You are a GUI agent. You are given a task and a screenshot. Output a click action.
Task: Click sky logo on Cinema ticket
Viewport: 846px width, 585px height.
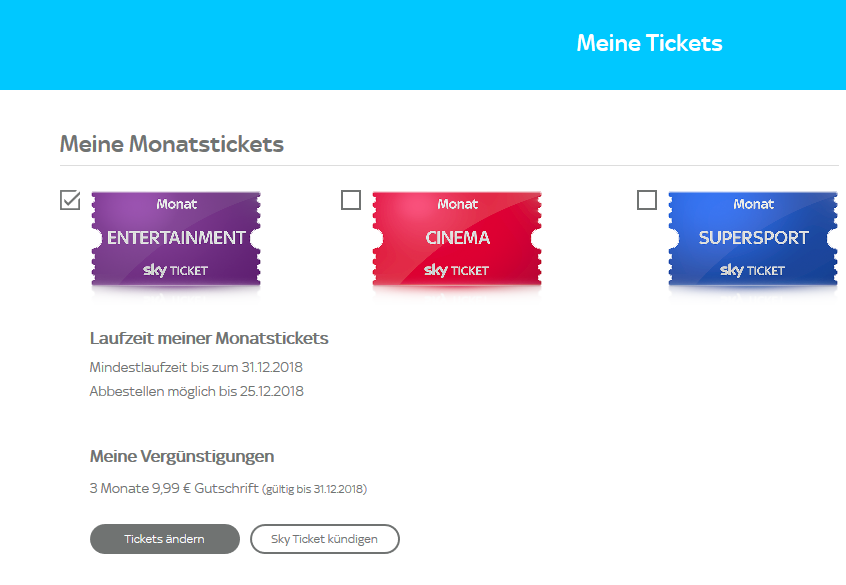(x=435, y=270)
